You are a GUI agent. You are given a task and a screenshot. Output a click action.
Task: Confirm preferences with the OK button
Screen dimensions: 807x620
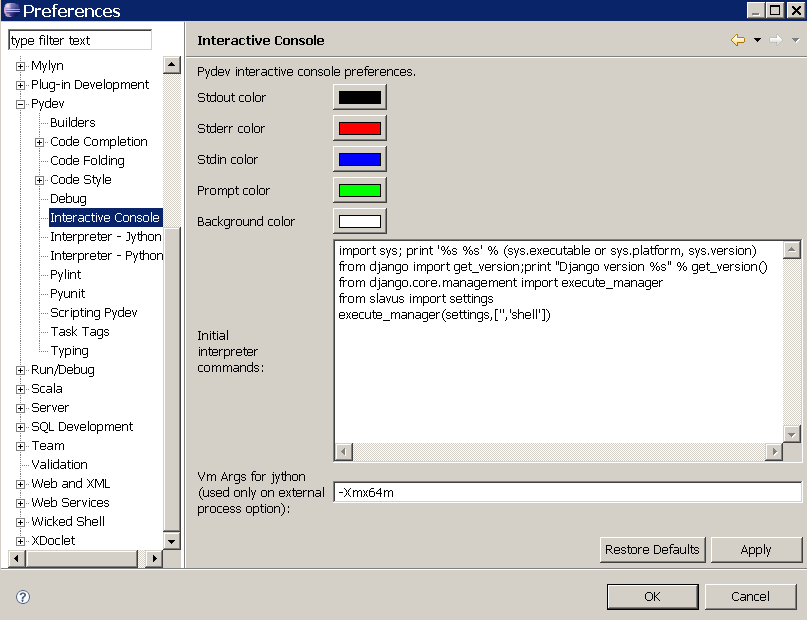[652, 597]
